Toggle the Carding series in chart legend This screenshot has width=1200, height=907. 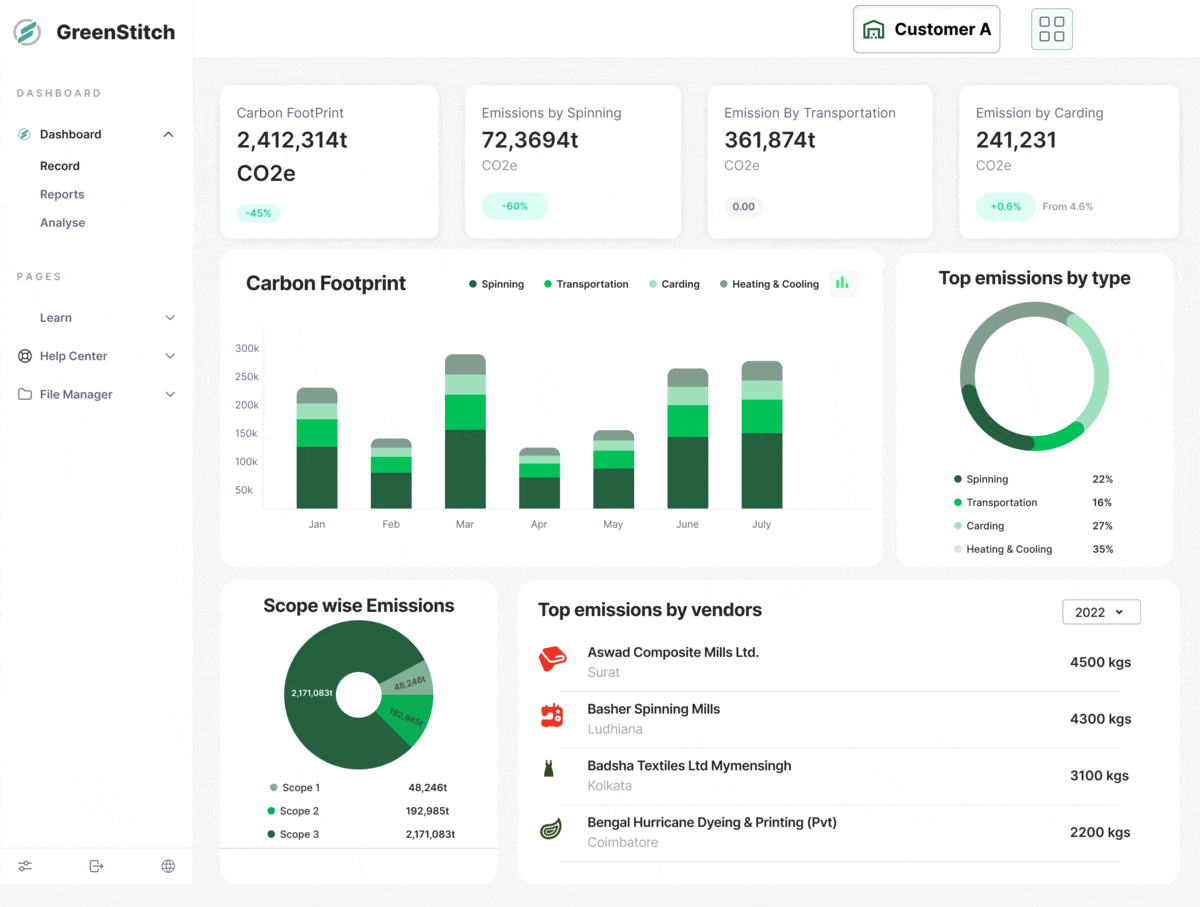(x=674, y=284)
